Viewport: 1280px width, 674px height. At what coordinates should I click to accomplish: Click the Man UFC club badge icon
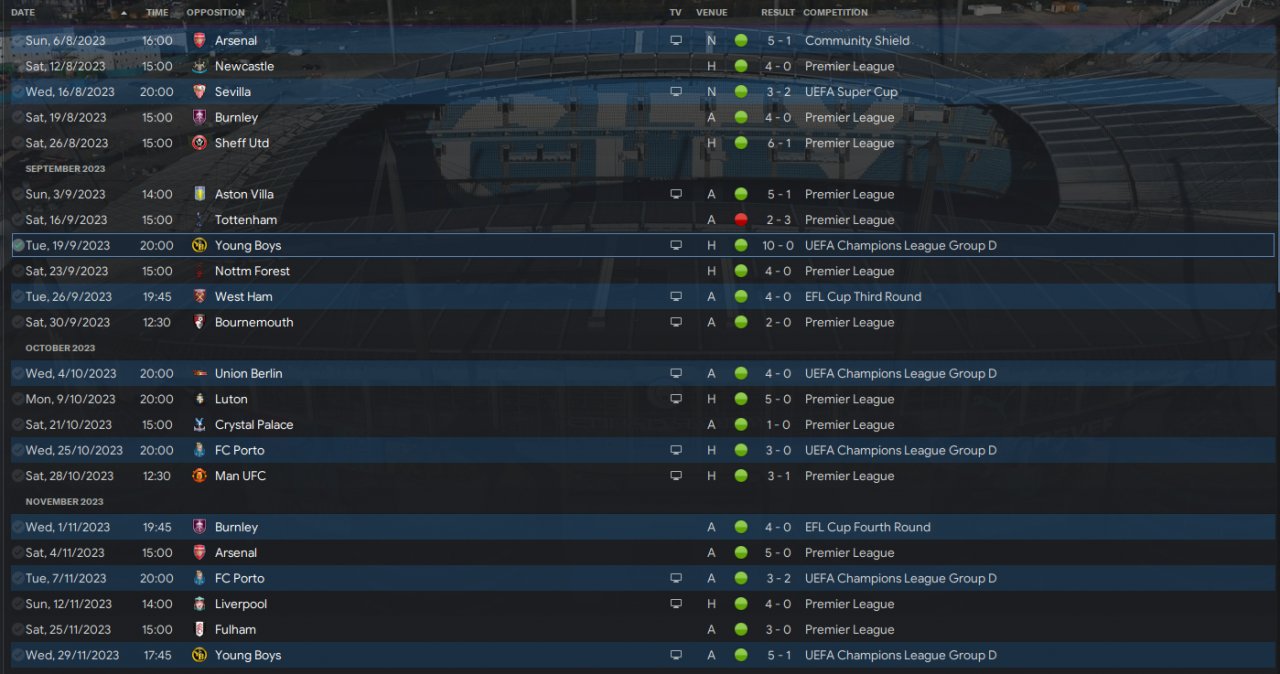coord(199,476)
